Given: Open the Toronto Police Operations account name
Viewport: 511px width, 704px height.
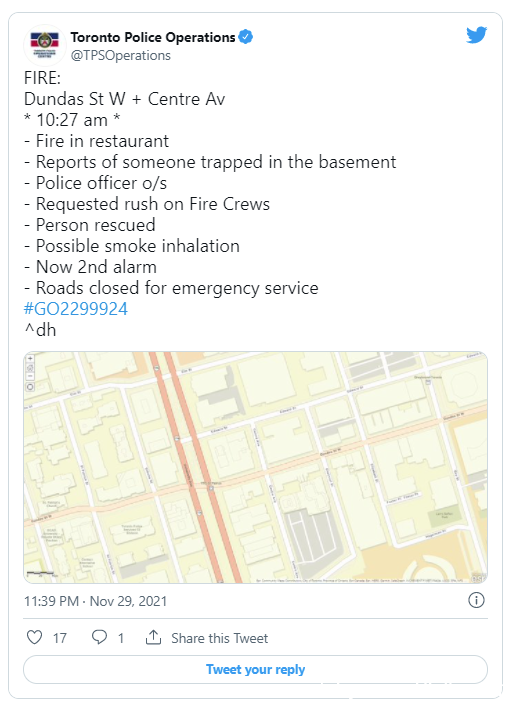Looking at the screenshot, I should pos(153,37).
